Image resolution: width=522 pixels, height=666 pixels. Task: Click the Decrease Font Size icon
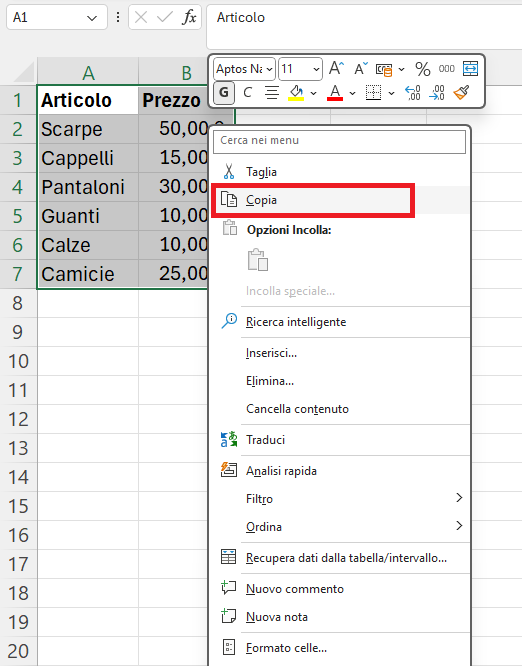coord(361,68)
